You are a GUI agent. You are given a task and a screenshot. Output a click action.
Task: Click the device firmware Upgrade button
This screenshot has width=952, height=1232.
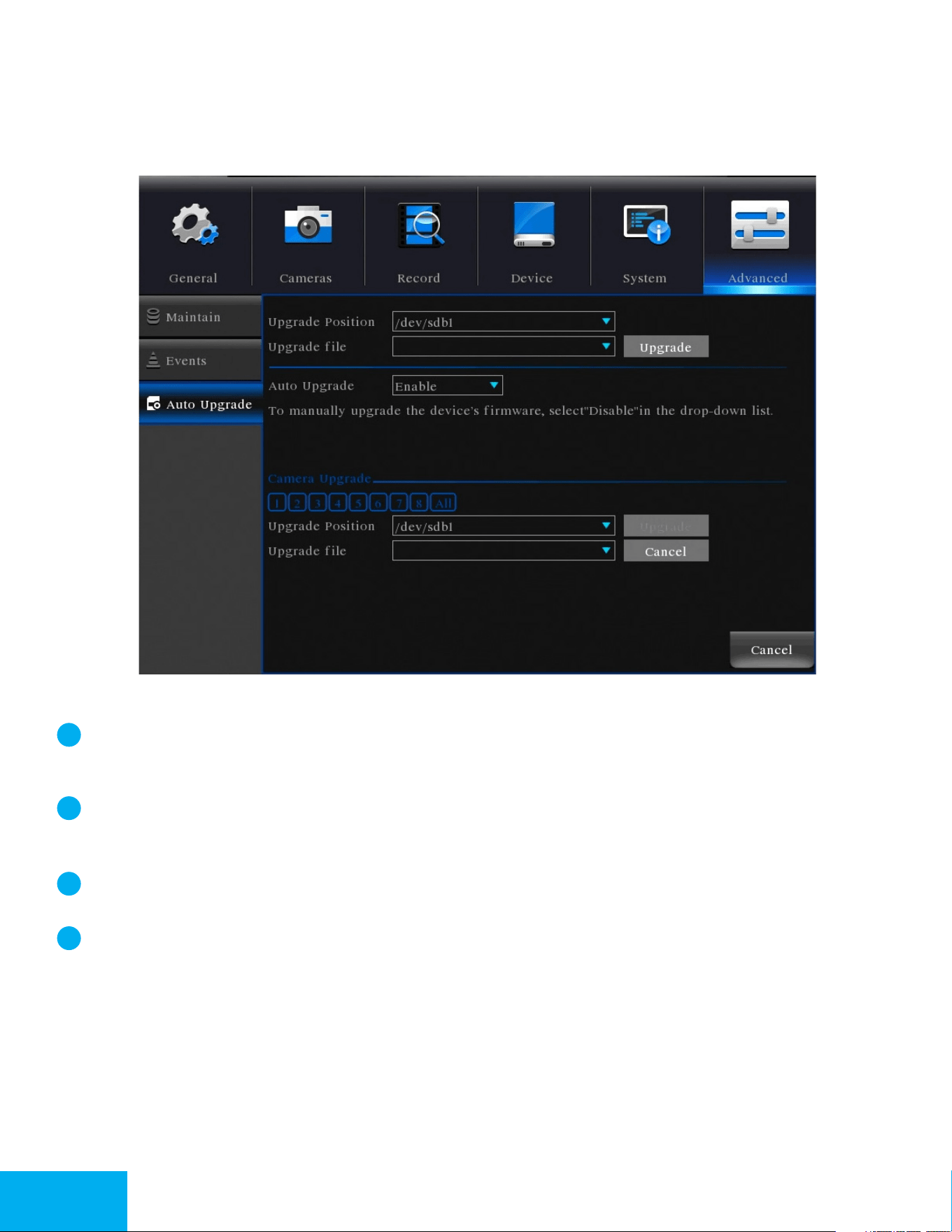point(666,347)
